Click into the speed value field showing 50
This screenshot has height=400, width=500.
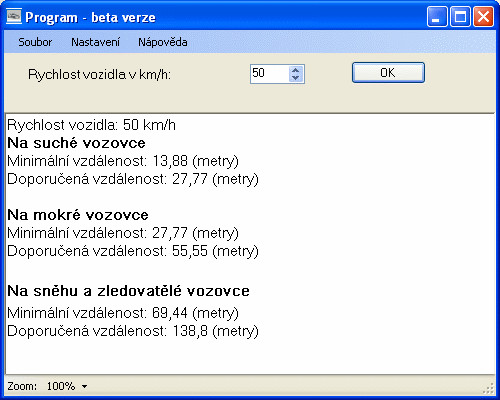coord(269,74)
